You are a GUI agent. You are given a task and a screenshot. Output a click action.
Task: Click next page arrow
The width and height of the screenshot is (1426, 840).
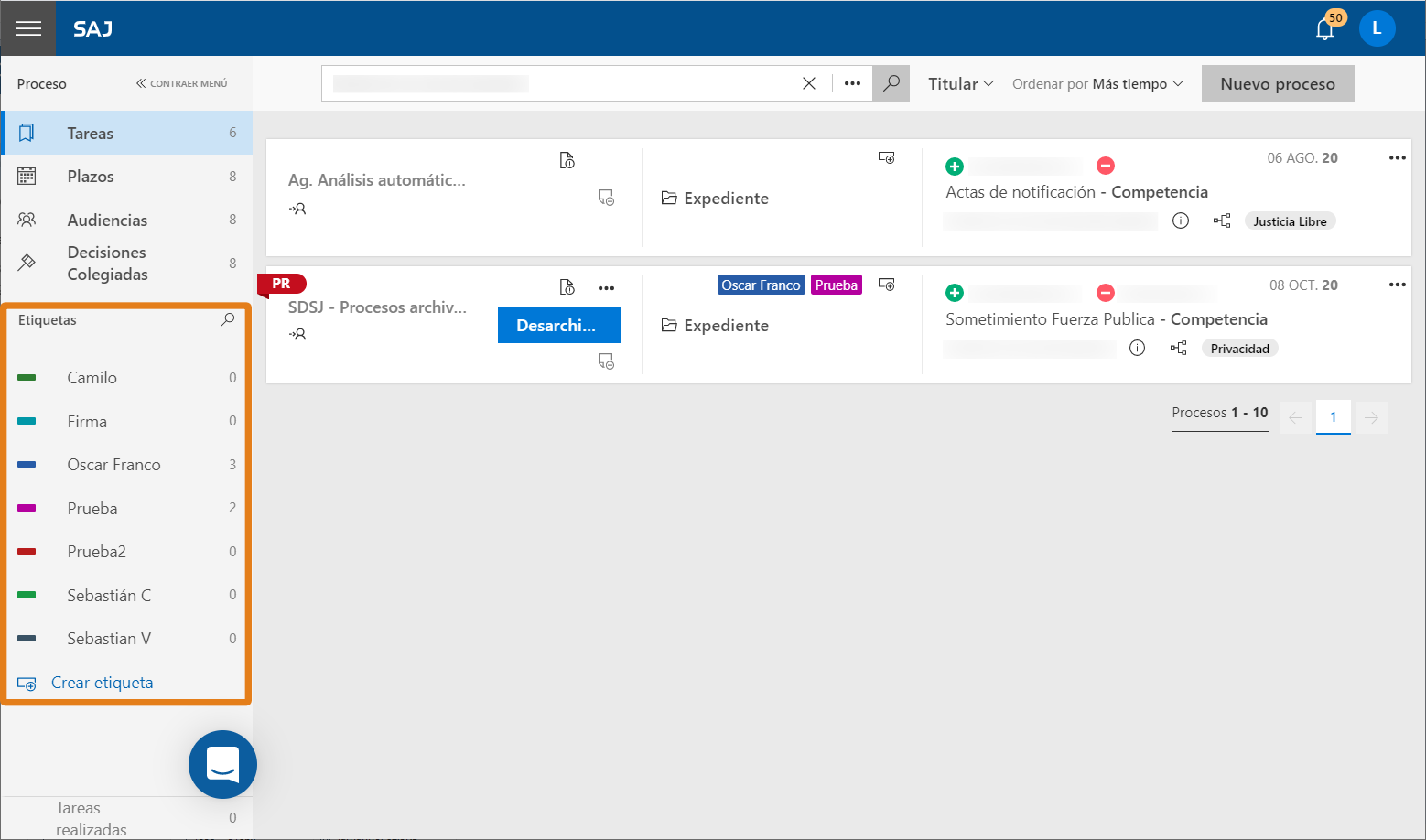click(1371, 417)
